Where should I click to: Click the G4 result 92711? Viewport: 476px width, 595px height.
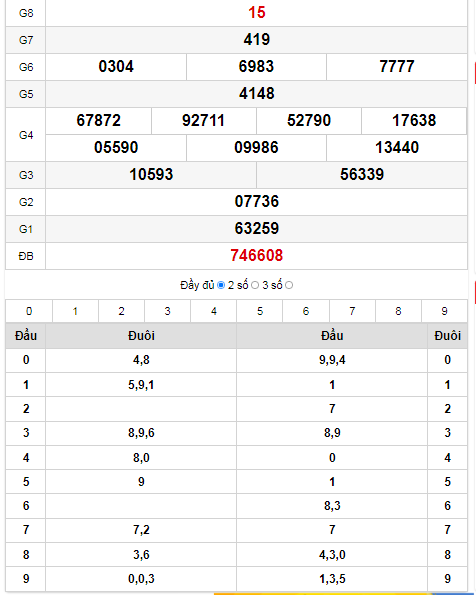tap(203, 121)
